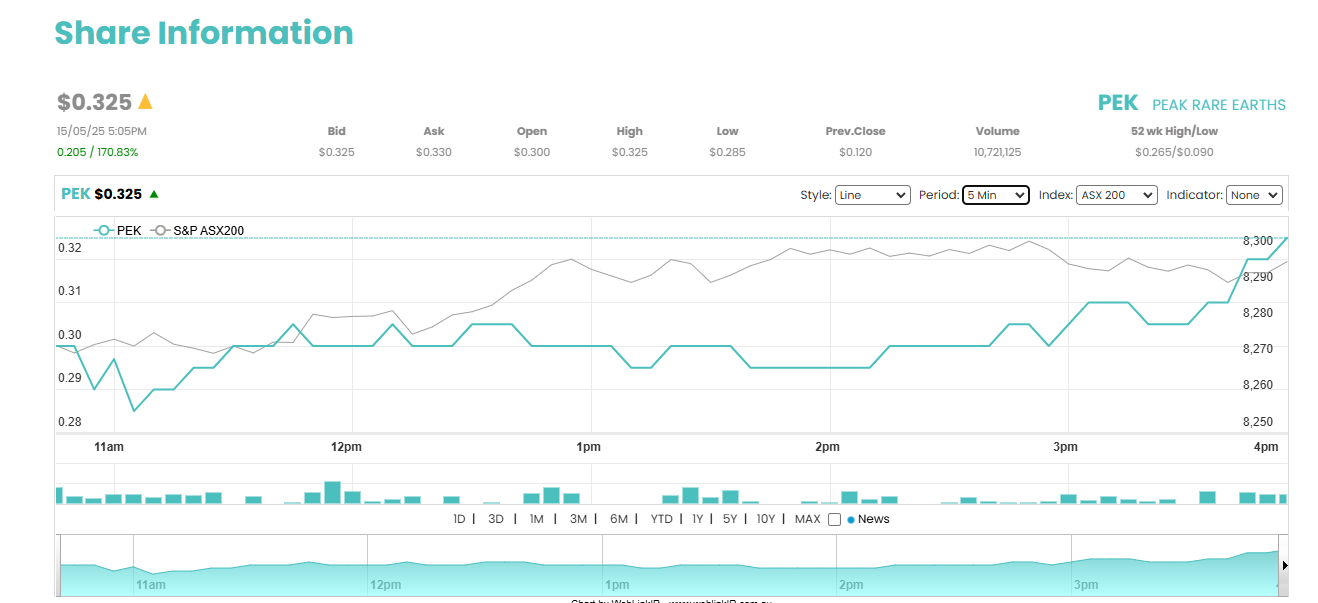Click the blue News dot indicator

tap(851, 520)
